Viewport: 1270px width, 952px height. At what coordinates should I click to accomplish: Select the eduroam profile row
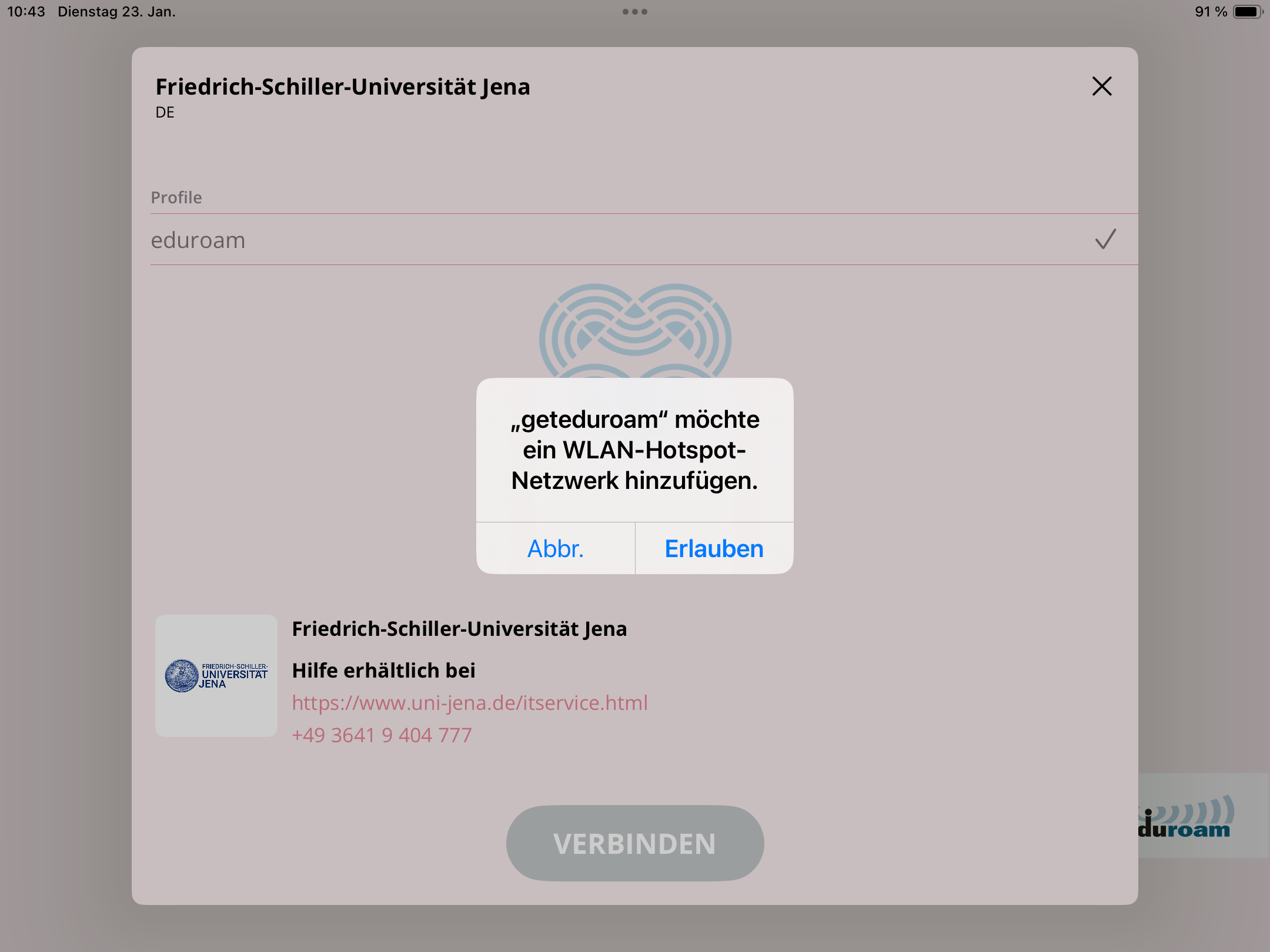click(x=644, y=240)
